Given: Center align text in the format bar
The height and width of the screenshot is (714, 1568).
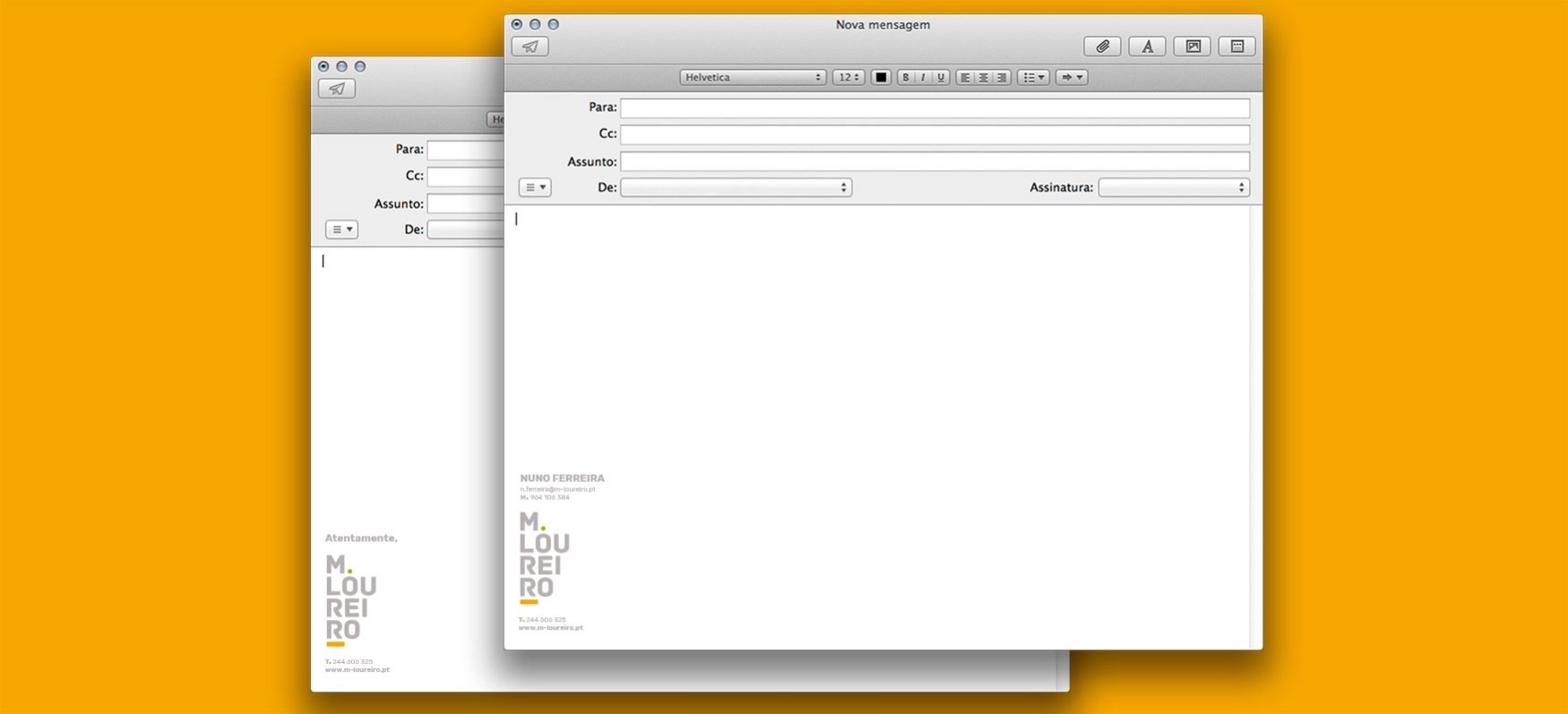Looking at the screenshot, I should [x=984, y=78].
